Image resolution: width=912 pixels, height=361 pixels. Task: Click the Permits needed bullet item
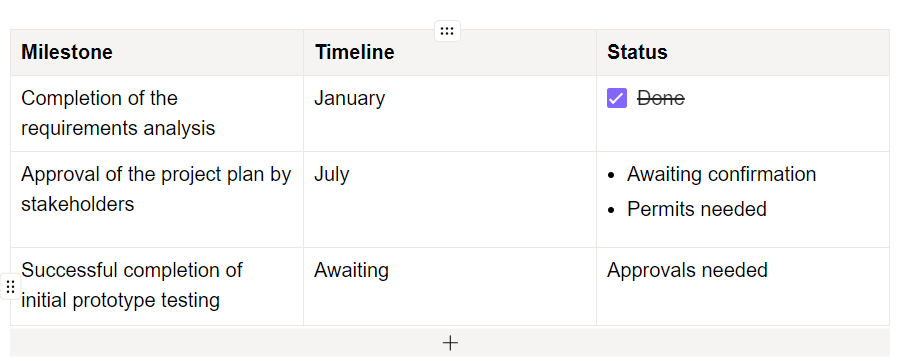pos(697,209)
